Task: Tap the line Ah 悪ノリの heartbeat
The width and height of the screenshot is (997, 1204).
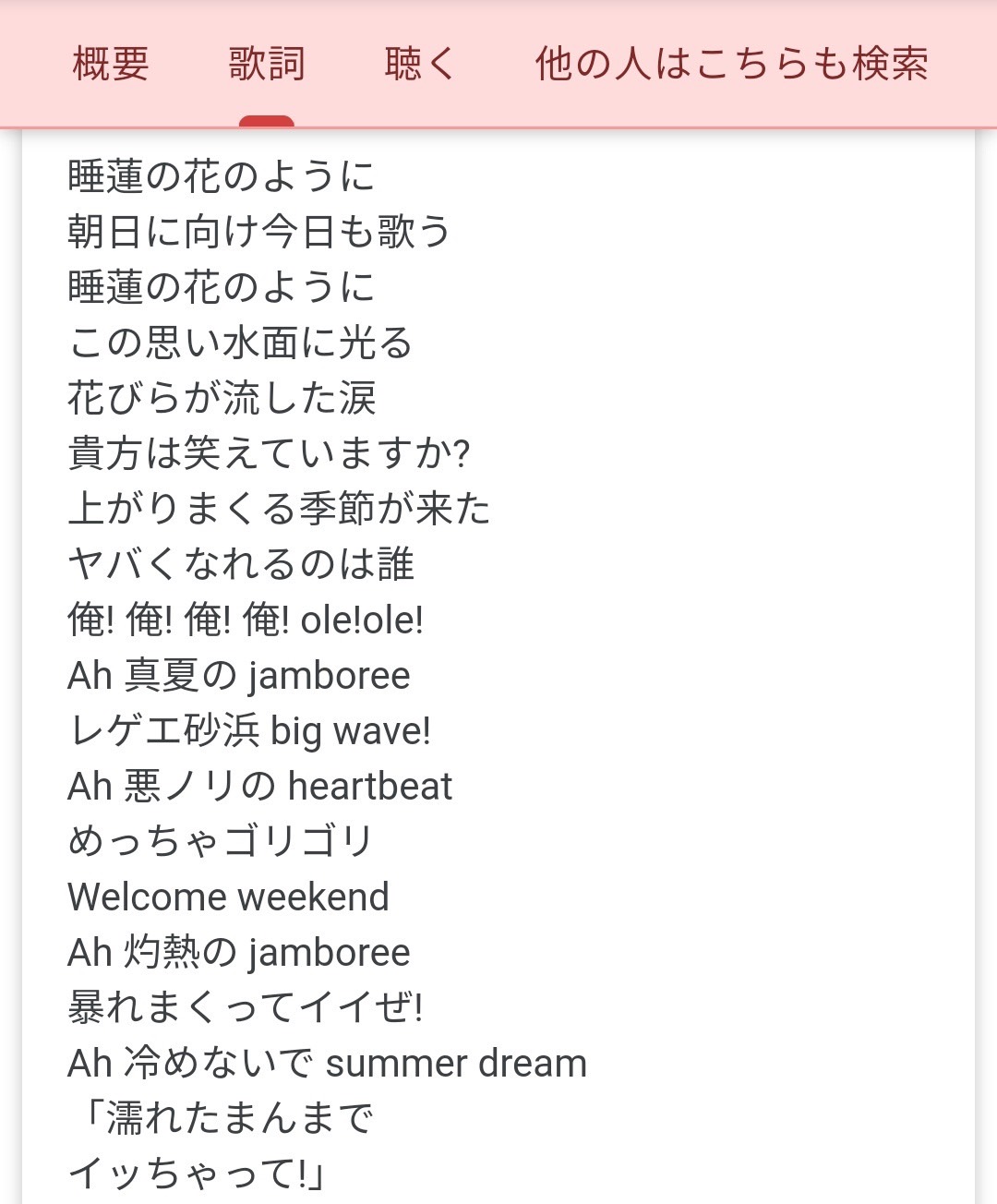Action: (x=259, y=786)
